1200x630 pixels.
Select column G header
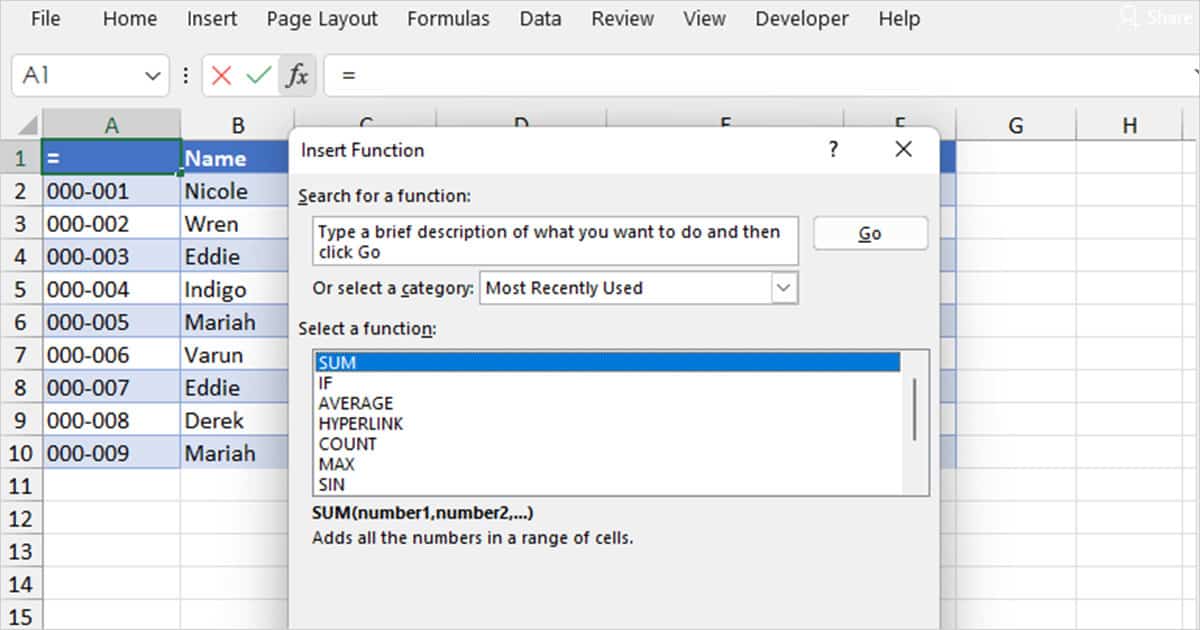(1015, 125)
